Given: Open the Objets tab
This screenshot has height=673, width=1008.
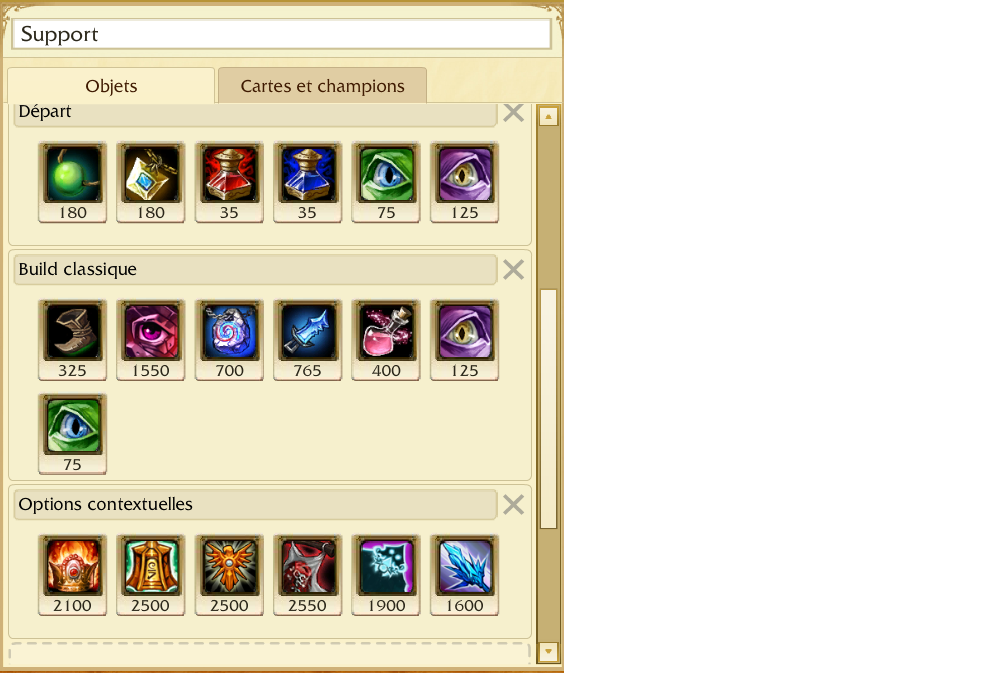Looking at the screenshot, I should [x=111, y=85].
